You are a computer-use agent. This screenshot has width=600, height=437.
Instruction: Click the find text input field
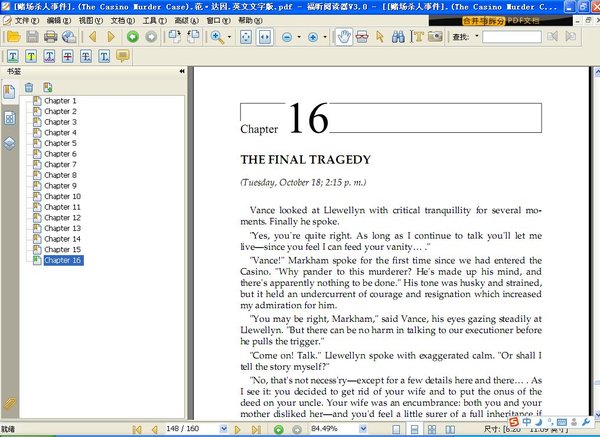click(512, 37)
